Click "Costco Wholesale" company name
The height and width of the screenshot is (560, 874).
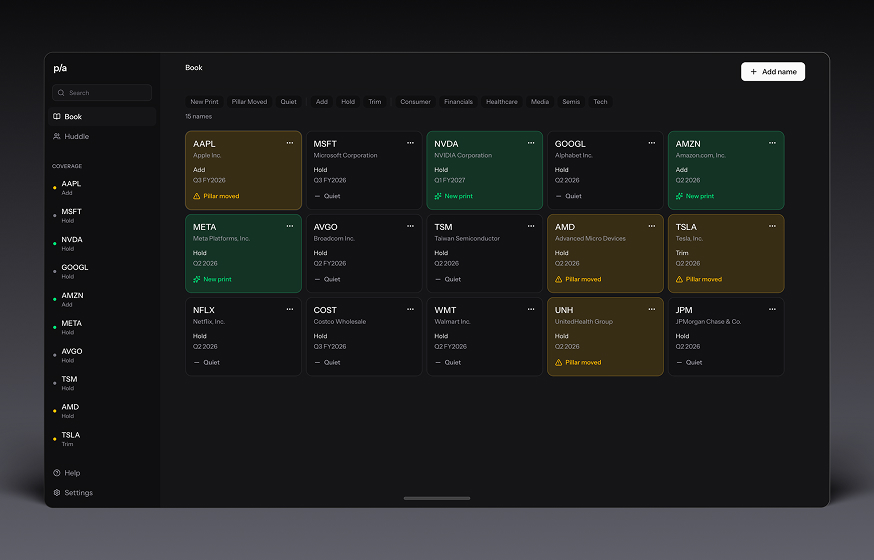339,322
